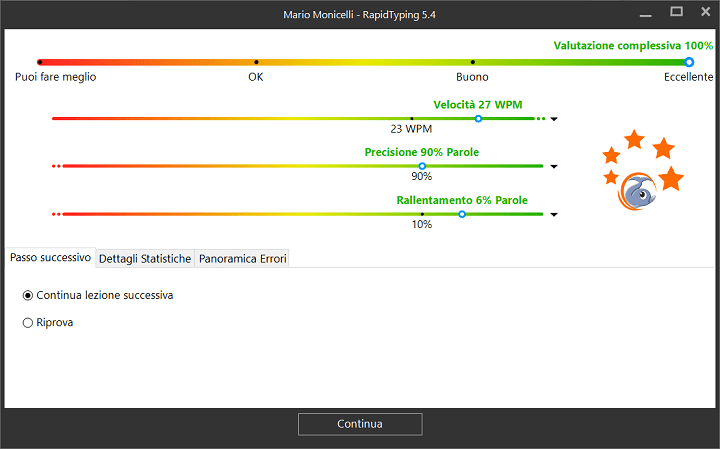The width and height of the screenshot is (720, 449).
Task: Click the blue handle on overall rating bar
Action: [689, 62]
